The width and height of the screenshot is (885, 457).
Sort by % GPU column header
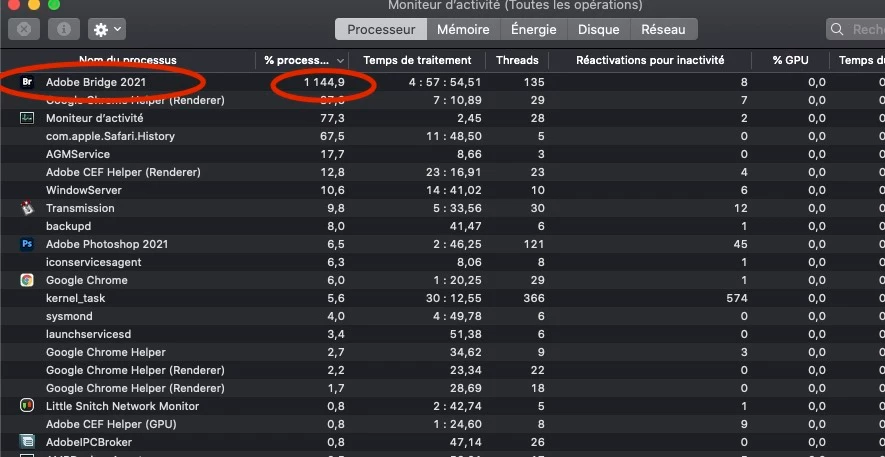coord(790,60)
